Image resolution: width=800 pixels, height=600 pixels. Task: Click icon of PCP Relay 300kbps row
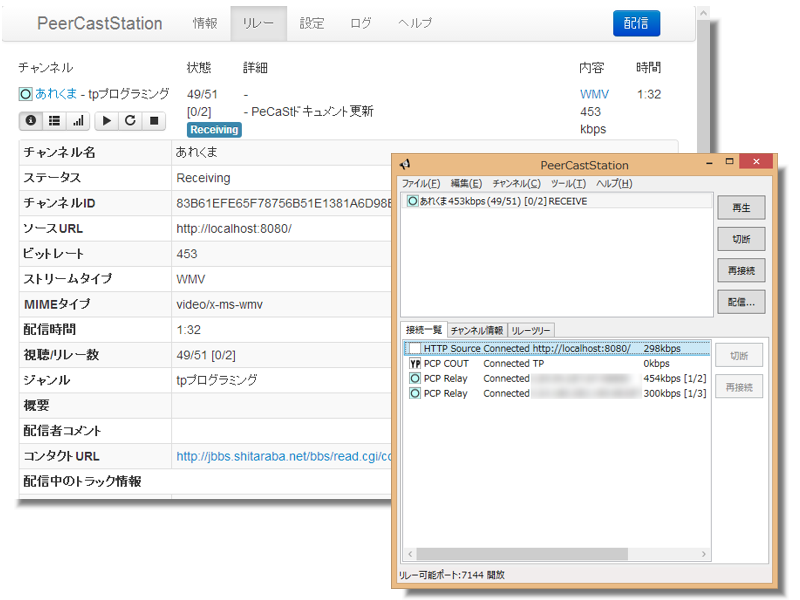click(x=415, y=394)
